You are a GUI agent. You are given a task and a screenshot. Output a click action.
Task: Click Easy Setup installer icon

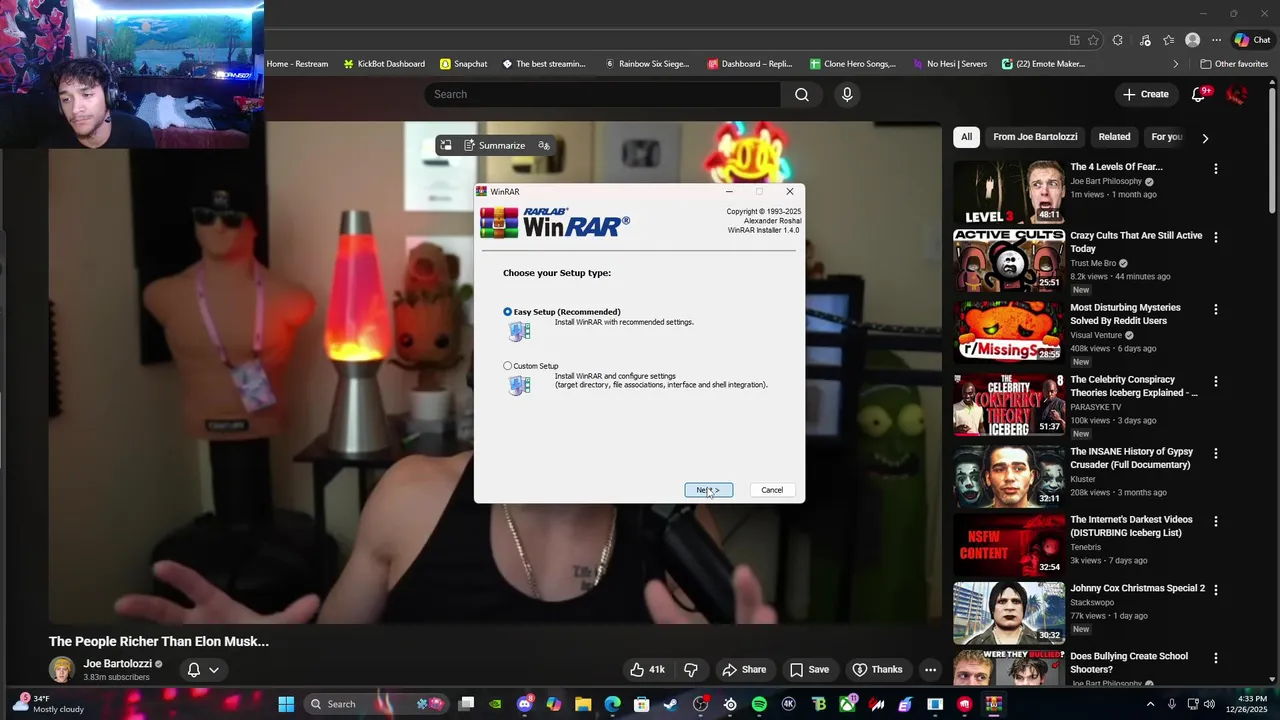[x=519, y=331]
